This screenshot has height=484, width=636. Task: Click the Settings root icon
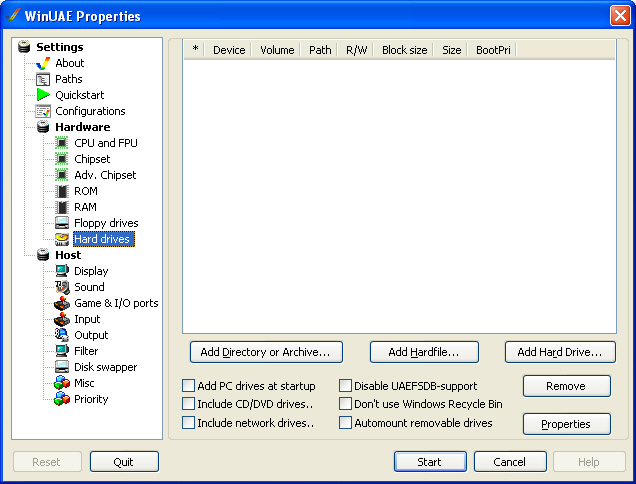pos(24,47)
